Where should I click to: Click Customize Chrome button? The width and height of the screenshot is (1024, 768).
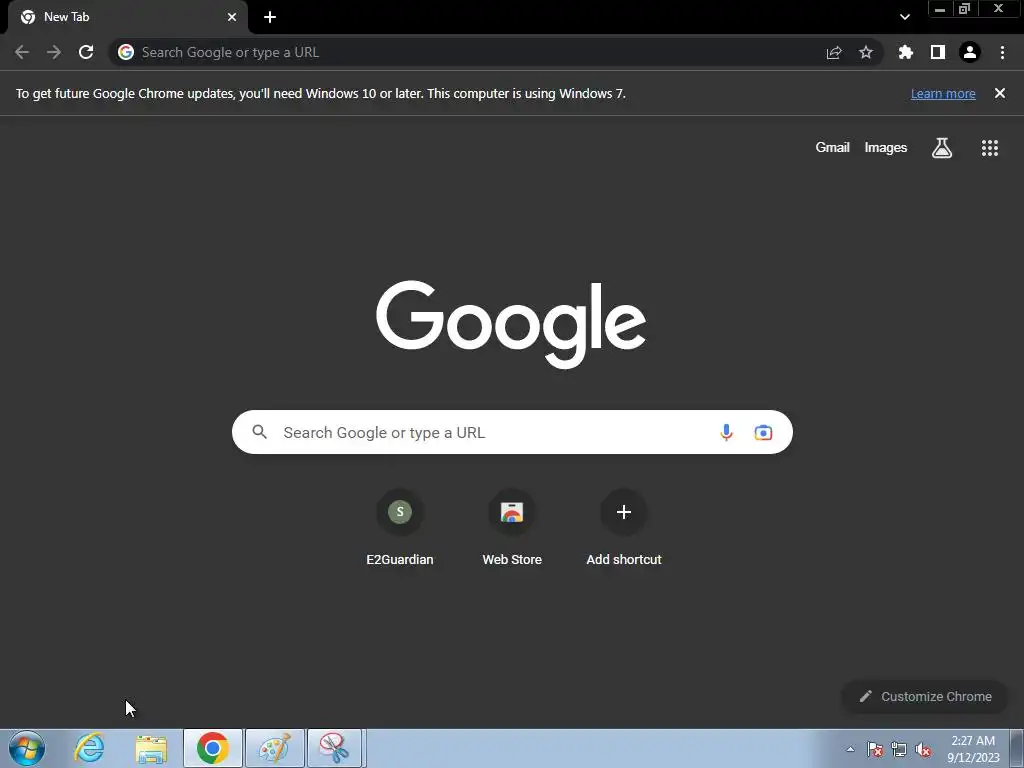click(x=925, y=696)
